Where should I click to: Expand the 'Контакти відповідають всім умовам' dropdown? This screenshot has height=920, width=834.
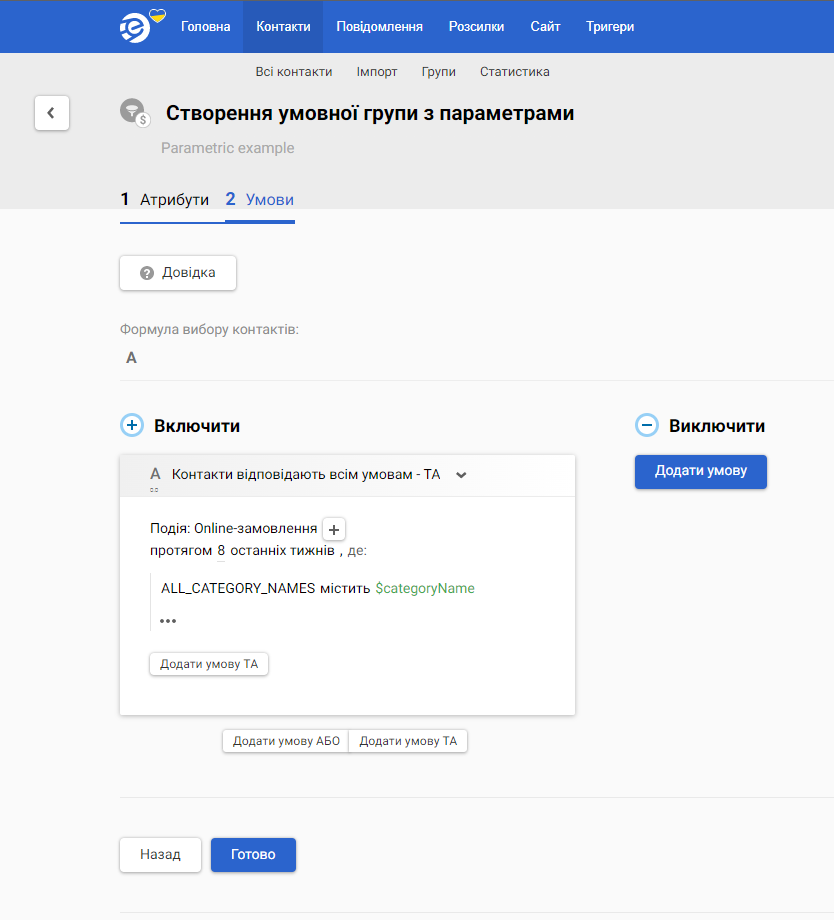pos(461,475)
